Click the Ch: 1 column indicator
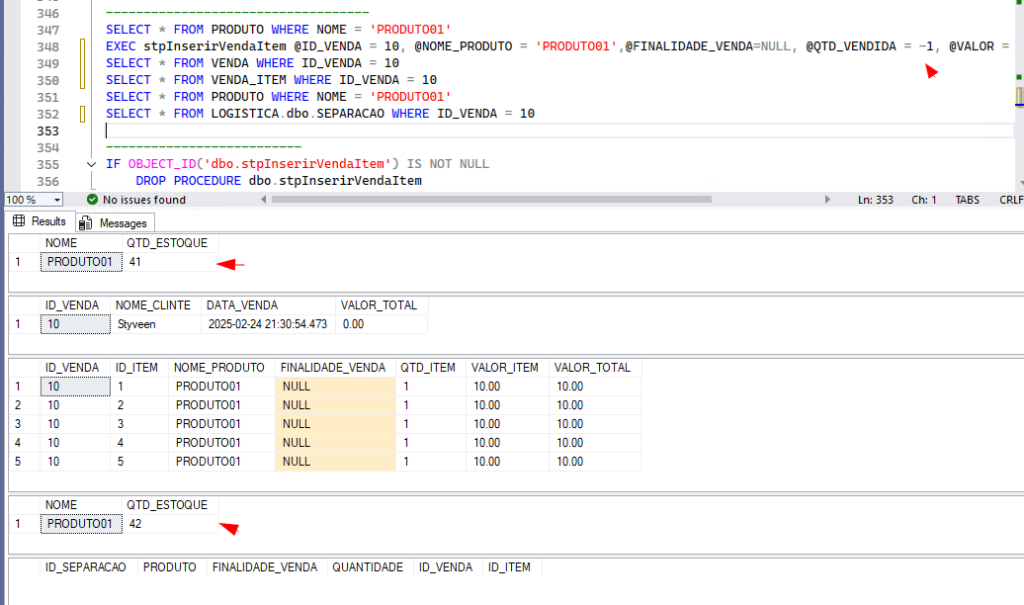The image size is (1024, 605). (923, 199)
